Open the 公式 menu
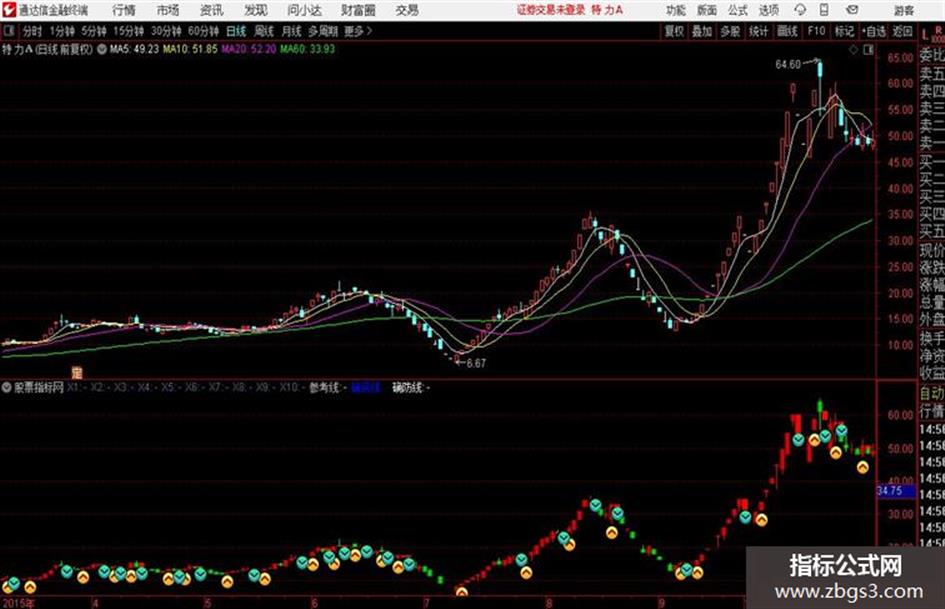Screen dimensions: 945x609 pos(737,10)
